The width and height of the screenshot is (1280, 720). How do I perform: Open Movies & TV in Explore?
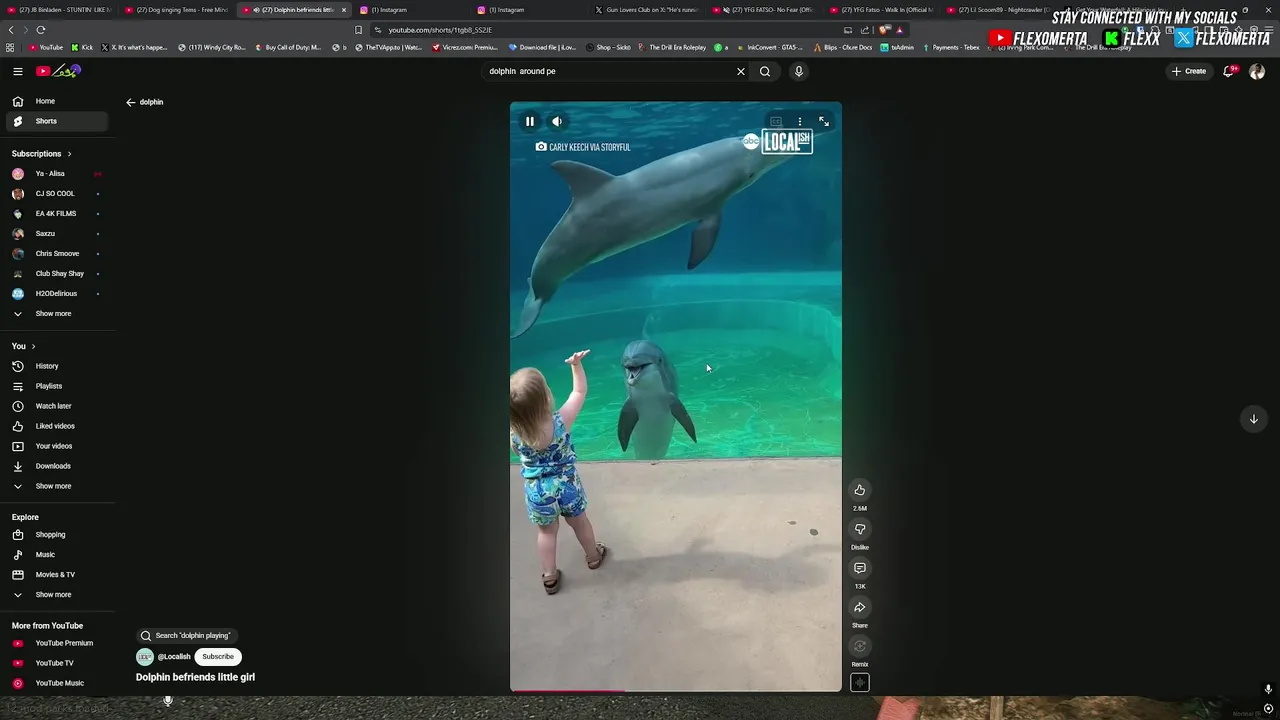pos(57,575)
